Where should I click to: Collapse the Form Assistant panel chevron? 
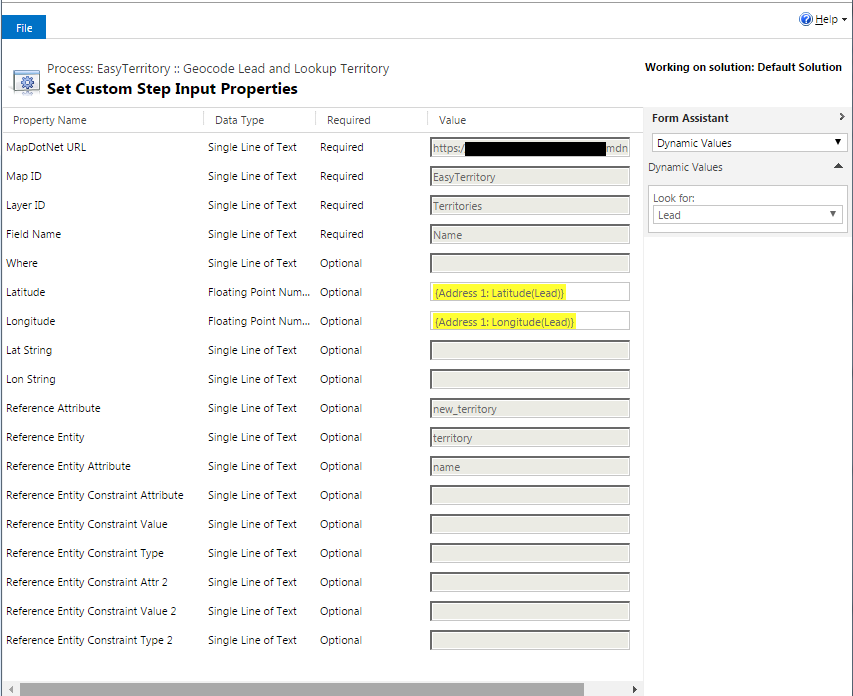pyautogui.click(x=842, y=117)
